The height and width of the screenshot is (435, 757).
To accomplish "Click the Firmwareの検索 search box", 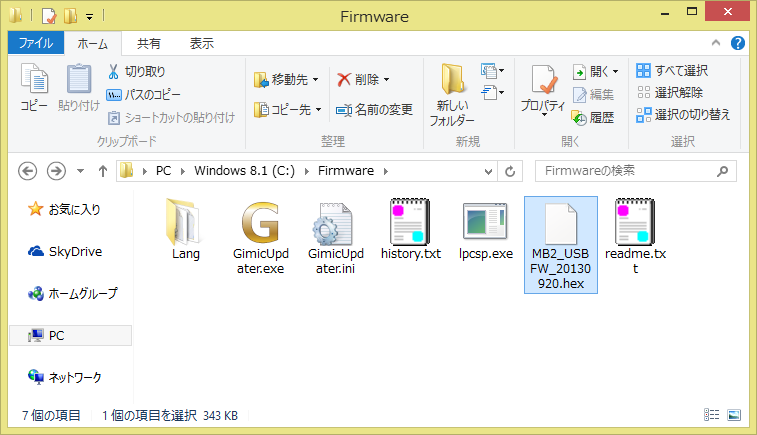I will [x=628, y=170].
